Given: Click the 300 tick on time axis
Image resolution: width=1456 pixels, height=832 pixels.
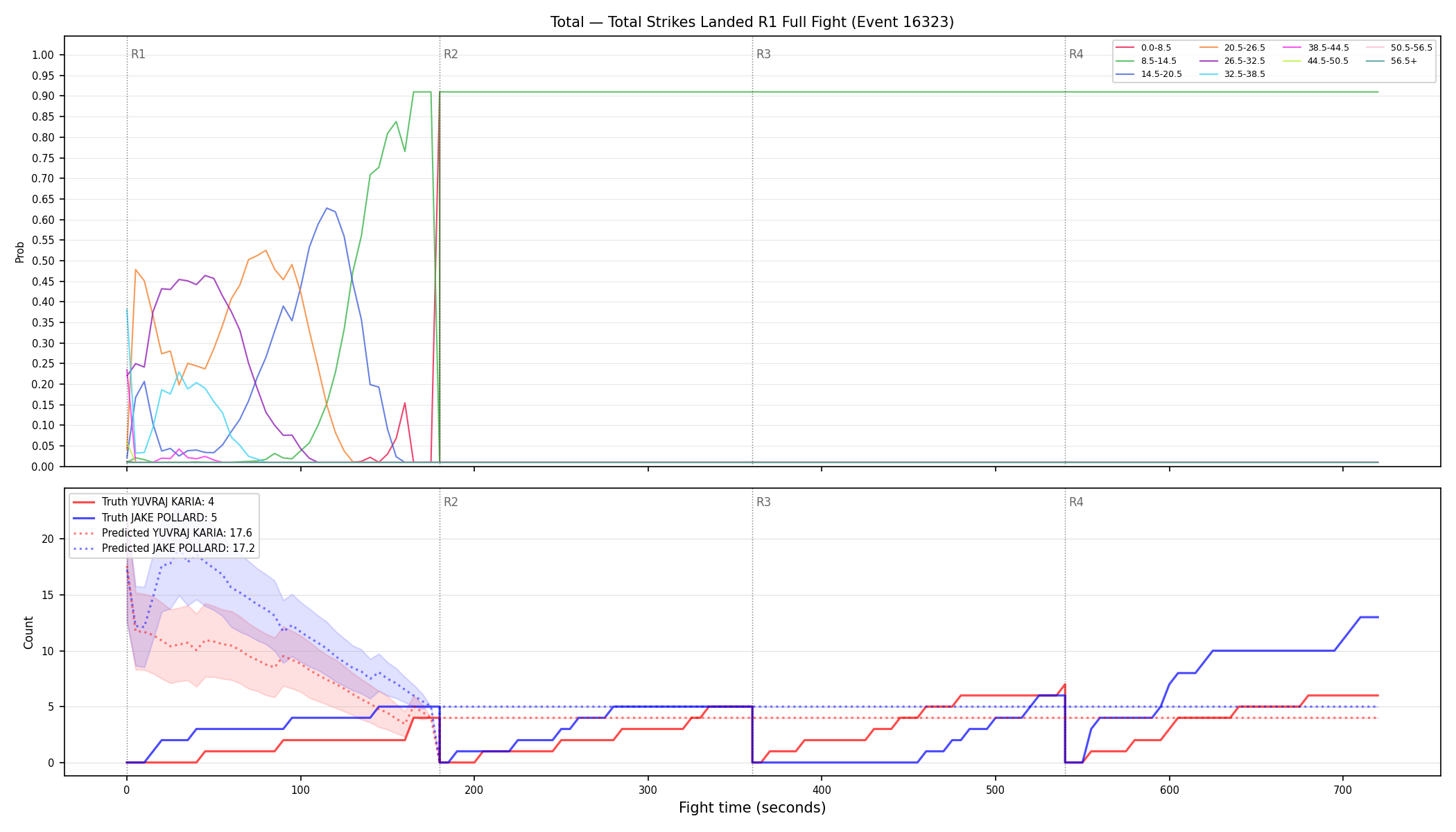Looking at the screenshot, I should point(648,790).
